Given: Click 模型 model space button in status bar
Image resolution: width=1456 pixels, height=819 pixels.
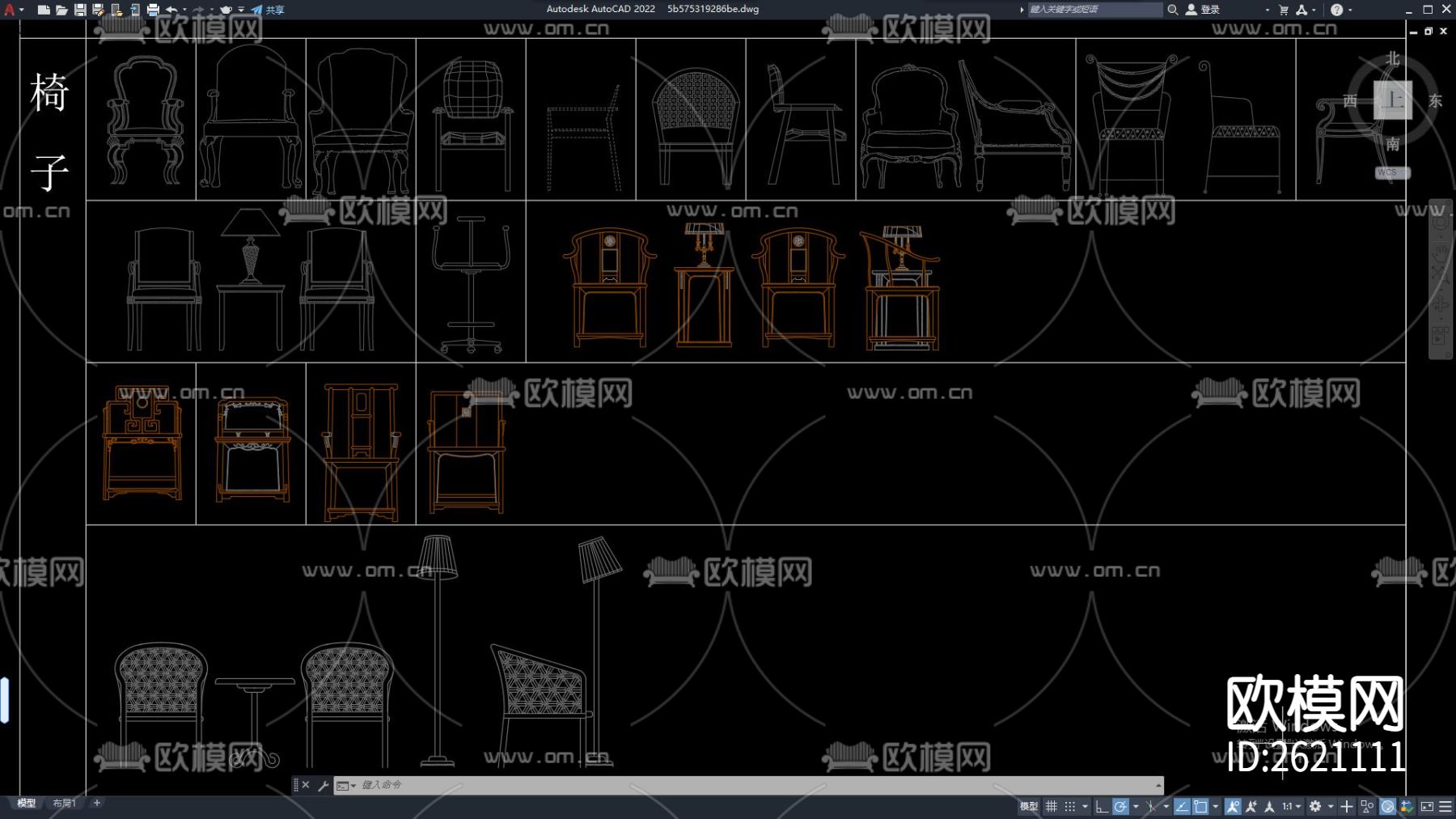Looking at the screenshot, I should tap(1029, 806).
